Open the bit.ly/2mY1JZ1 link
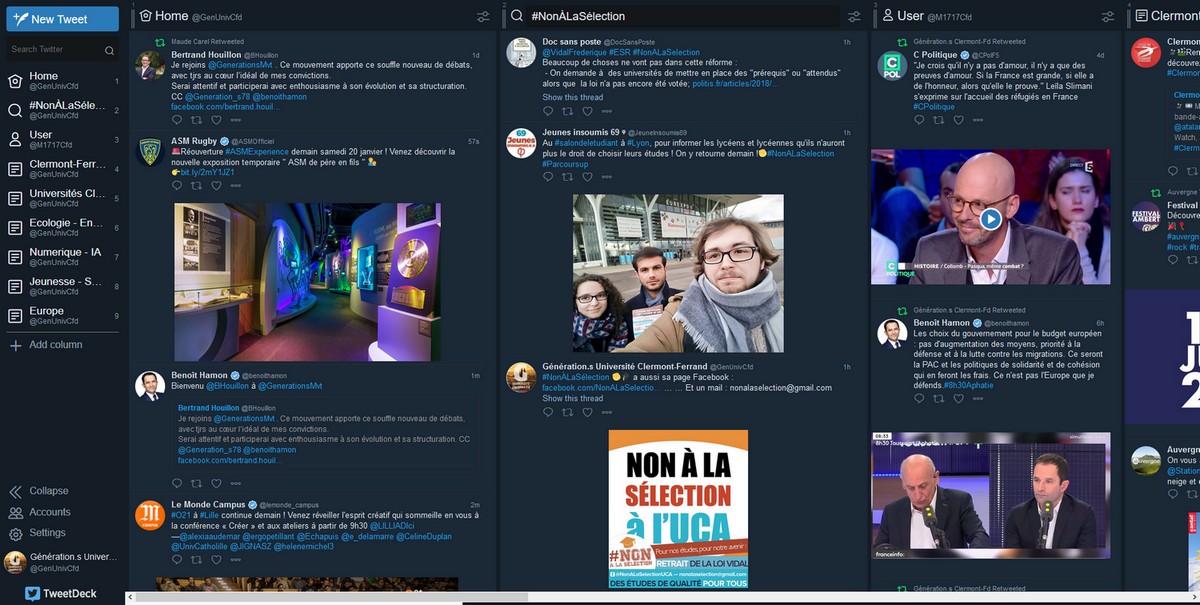Viewport: 1200px width, 605px height. (207, 172)
